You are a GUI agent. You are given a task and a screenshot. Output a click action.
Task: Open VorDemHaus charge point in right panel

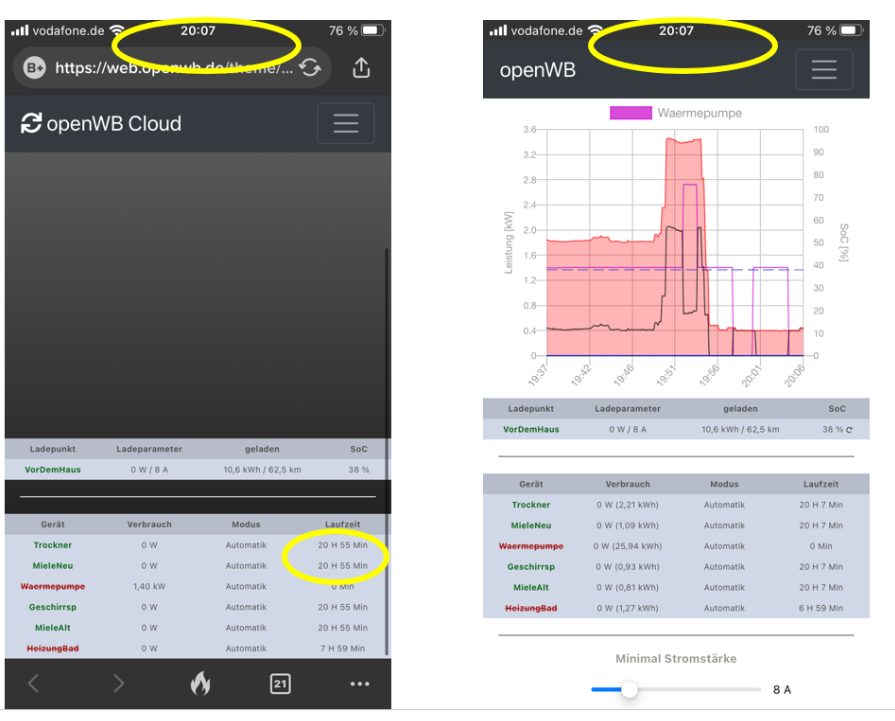coord(531,429)
